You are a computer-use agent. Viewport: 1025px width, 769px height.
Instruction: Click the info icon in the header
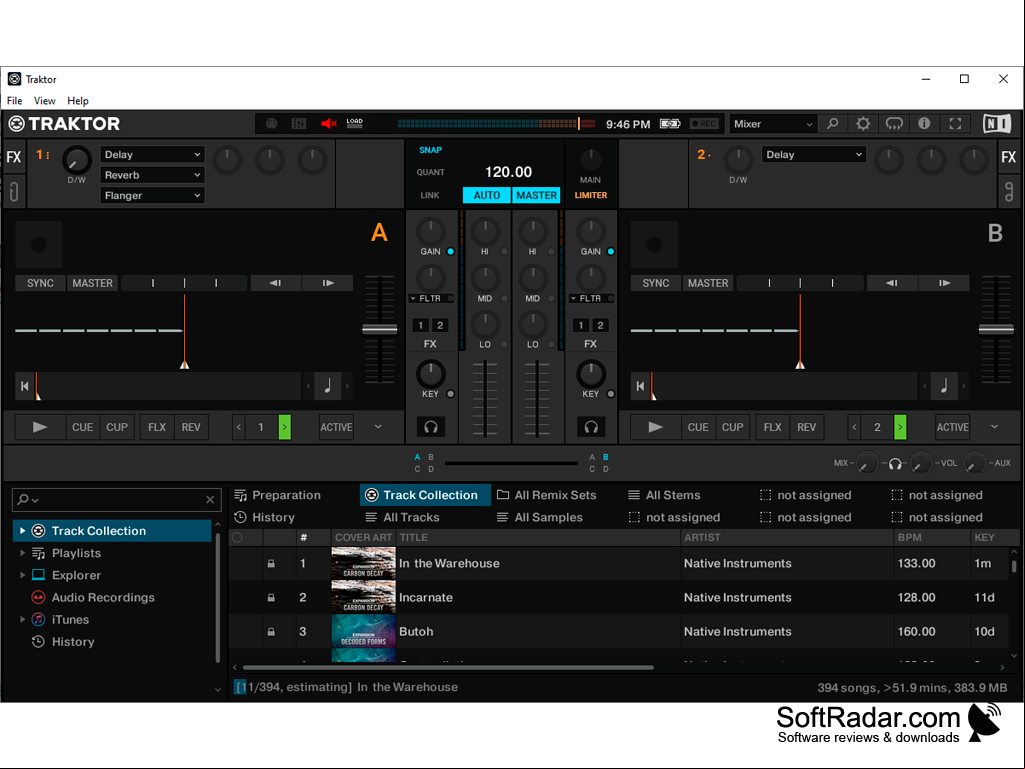[x=924, y=124]
